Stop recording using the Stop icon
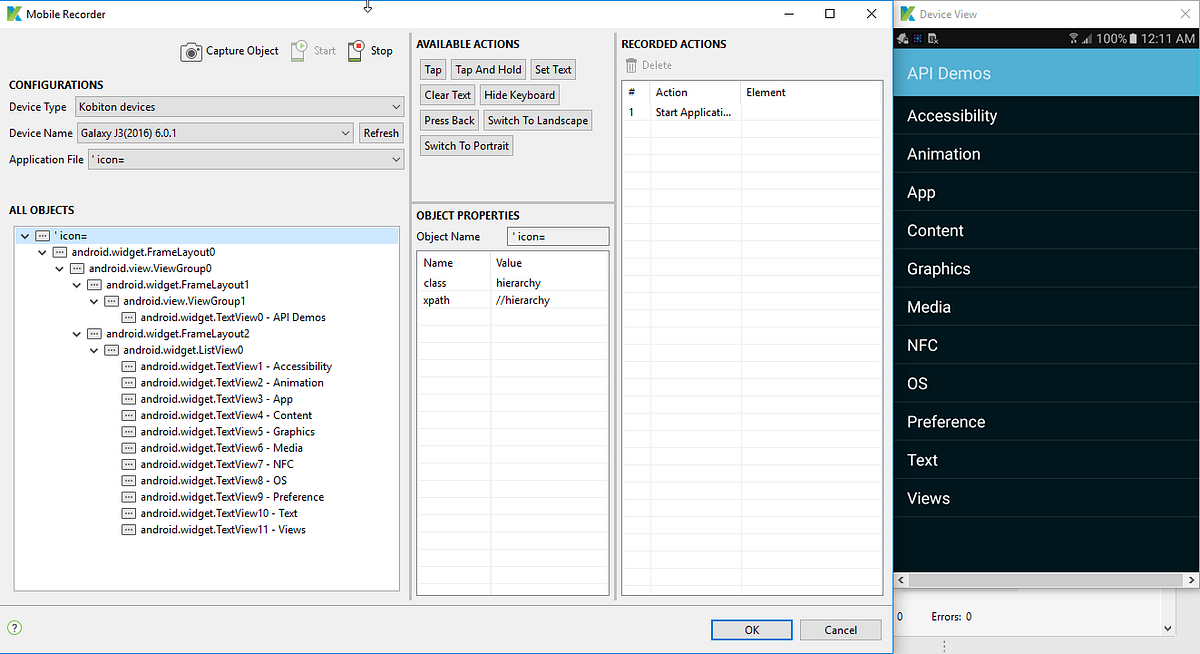The width and height of the screenshot is (1200, 654). (x=356, y=49)
